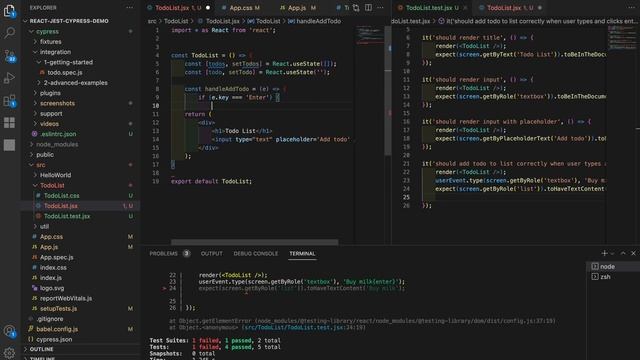Open the Manage gear settings
The image size is (640, 360).
coord(9,352)
